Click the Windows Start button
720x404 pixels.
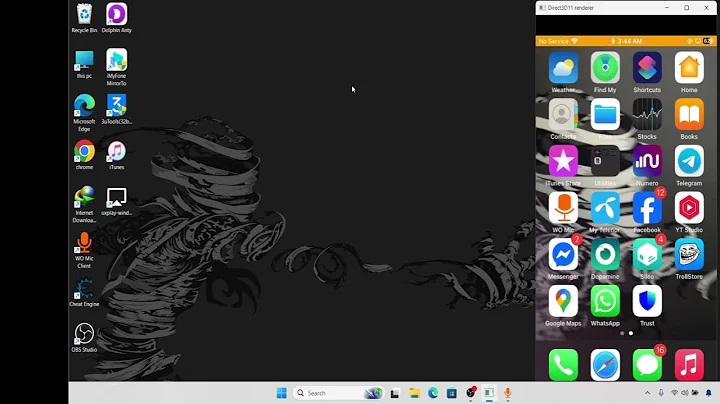(281, 393)
